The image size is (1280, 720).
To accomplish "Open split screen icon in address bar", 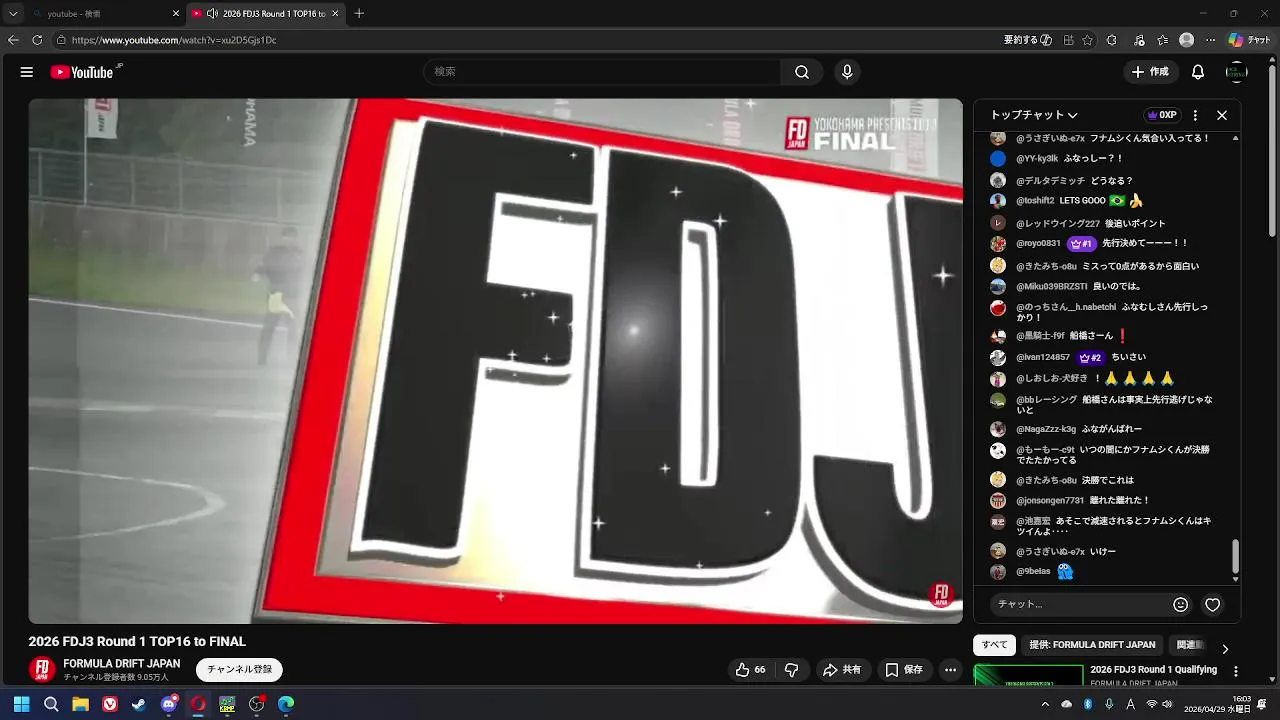I will pos(1069,40).
